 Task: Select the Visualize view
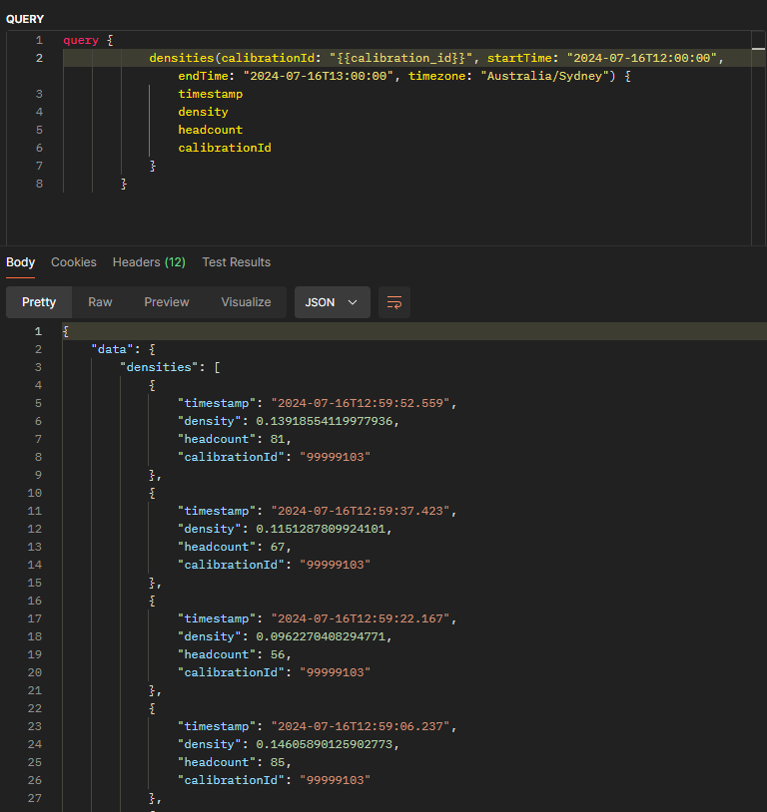pyautogui.click(x=246, y=302)
